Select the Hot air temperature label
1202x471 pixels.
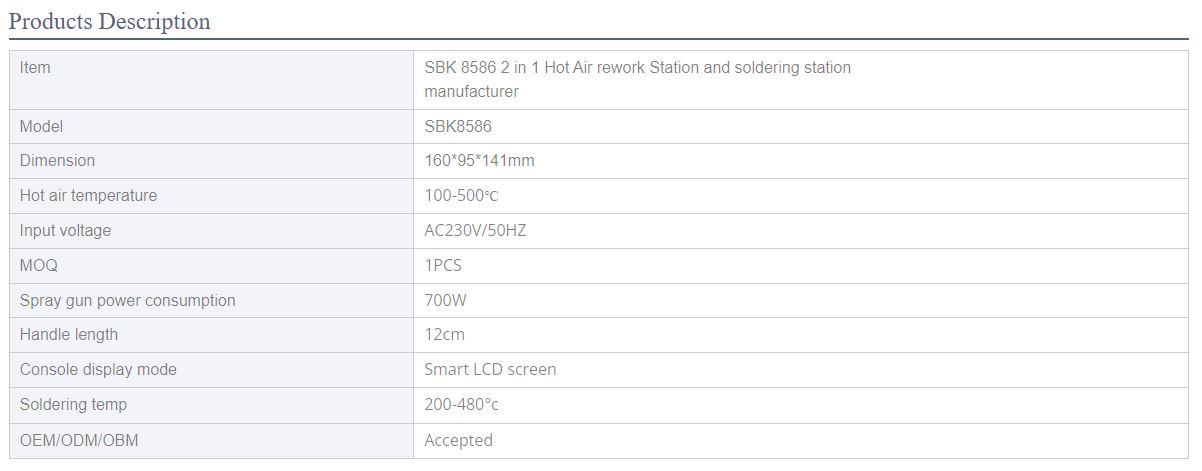point(88,196)
